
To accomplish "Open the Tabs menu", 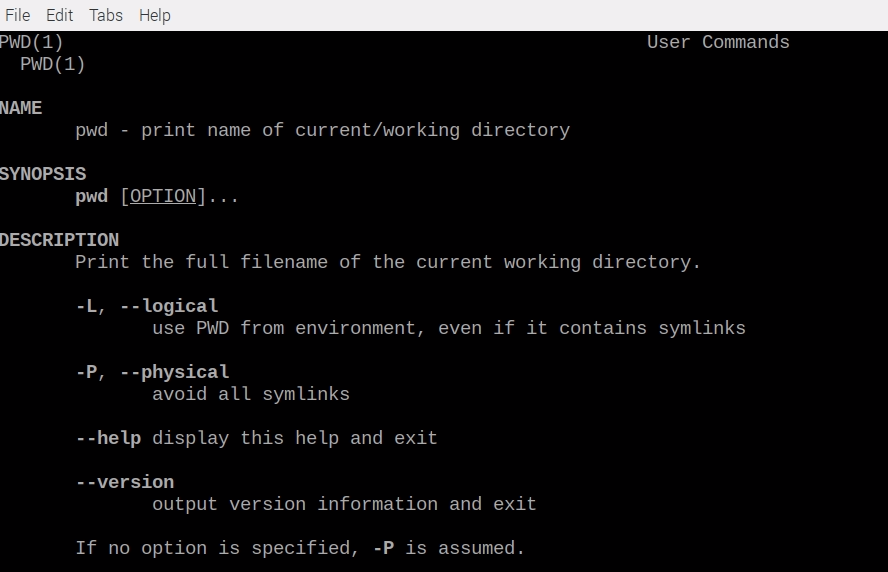I will pos(106,15).
